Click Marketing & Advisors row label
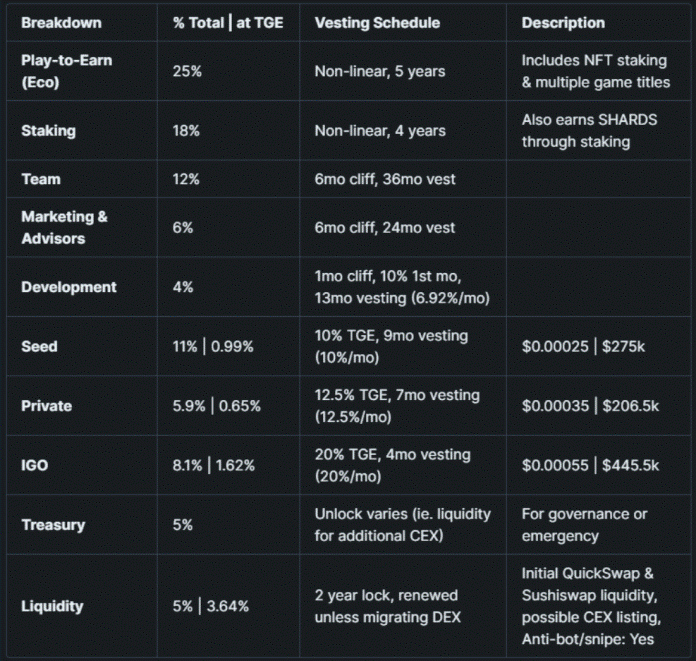 (64, 227)
